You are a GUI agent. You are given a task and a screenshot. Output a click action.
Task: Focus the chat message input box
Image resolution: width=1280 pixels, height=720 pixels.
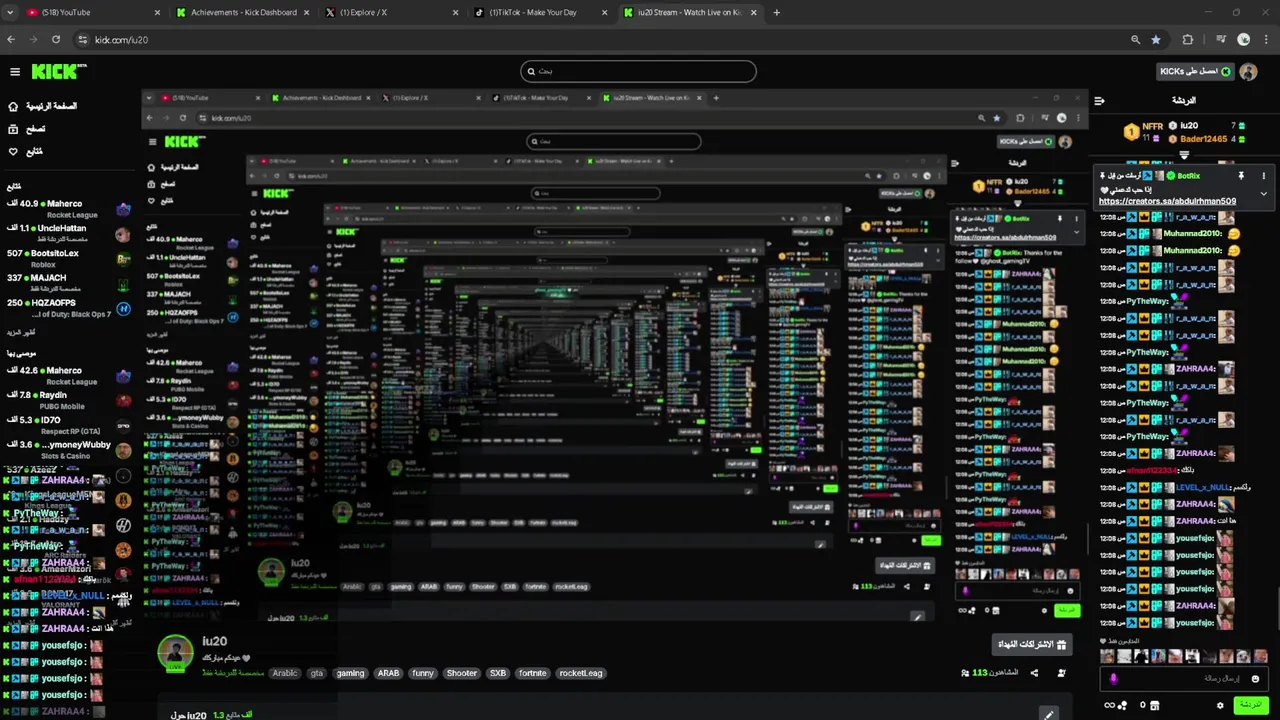pos(1185,679)
